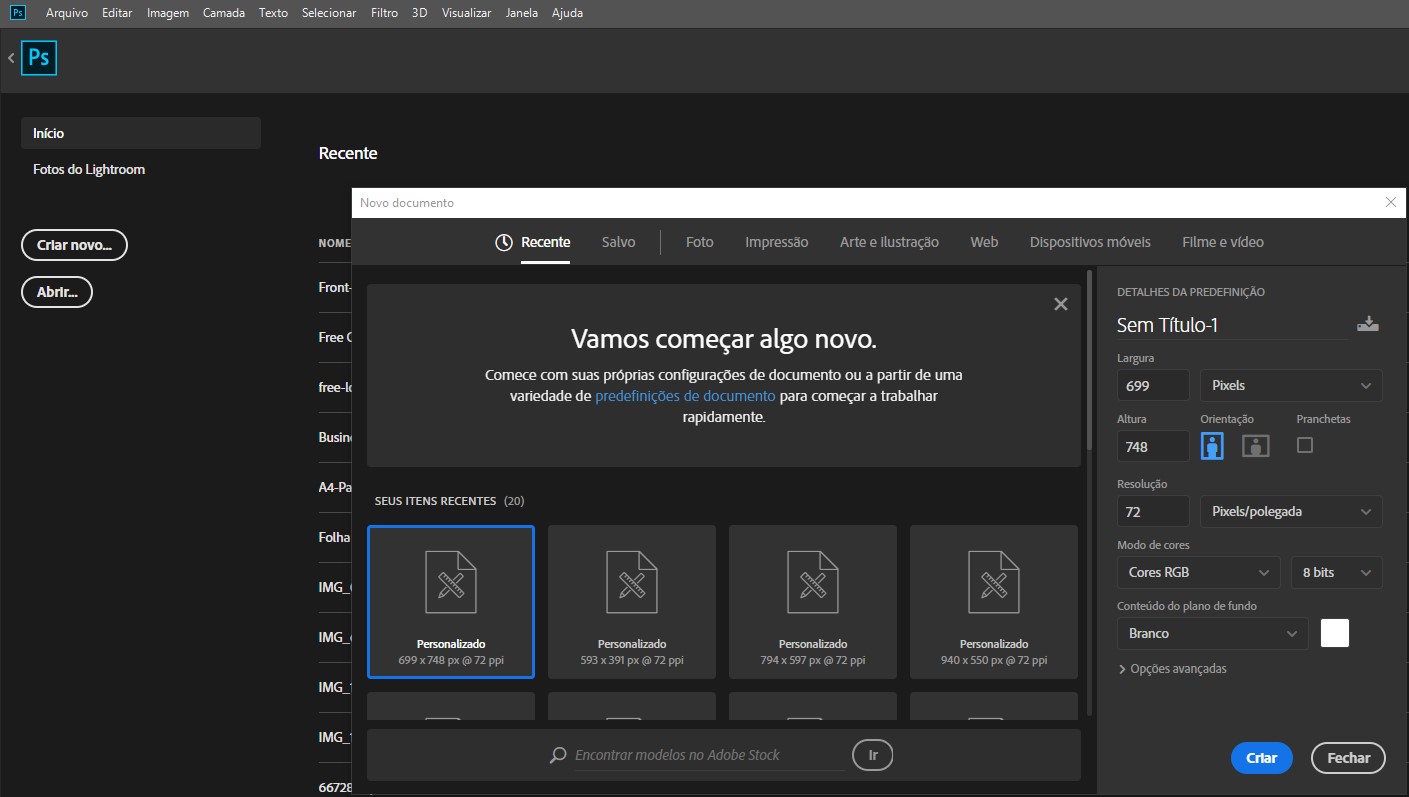This screenshot has height=797, width=1409.
Task: Dismiss the 'Vamos começar algo novo' banner
Action: tap(1061, 304)
